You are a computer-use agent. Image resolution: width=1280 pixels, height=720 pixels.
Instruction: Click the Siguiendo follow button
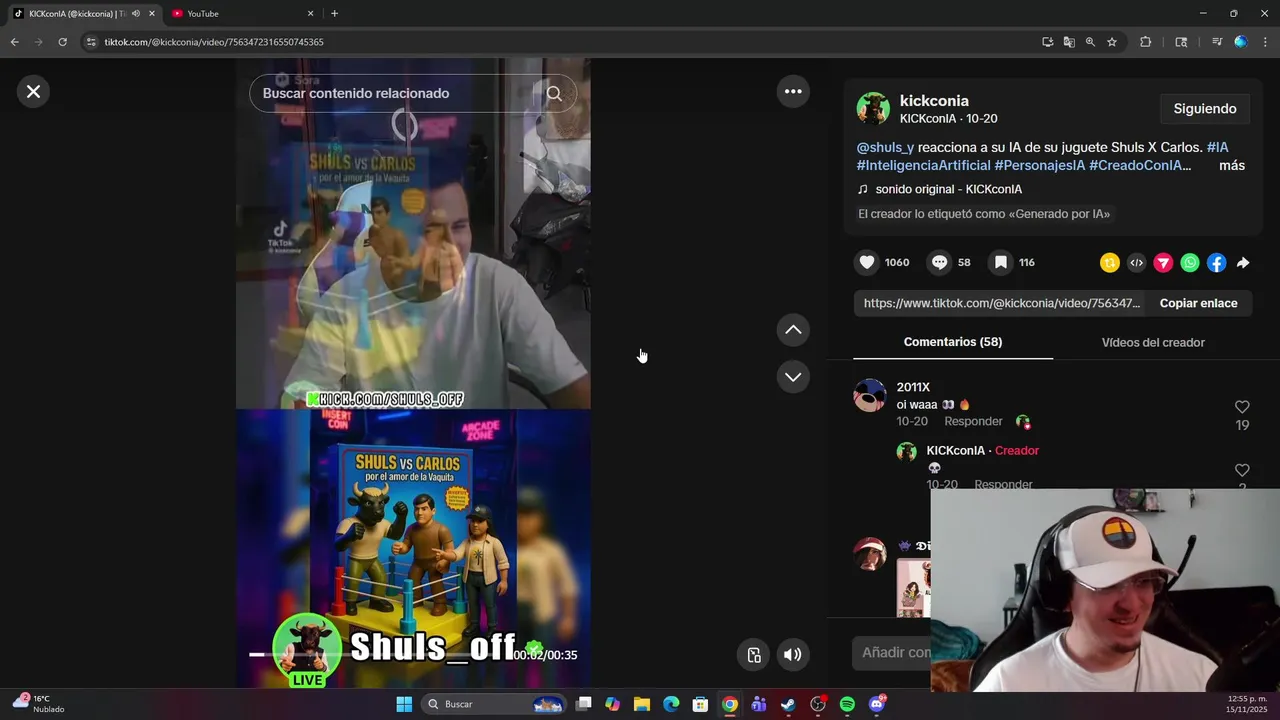(1205, 109)
